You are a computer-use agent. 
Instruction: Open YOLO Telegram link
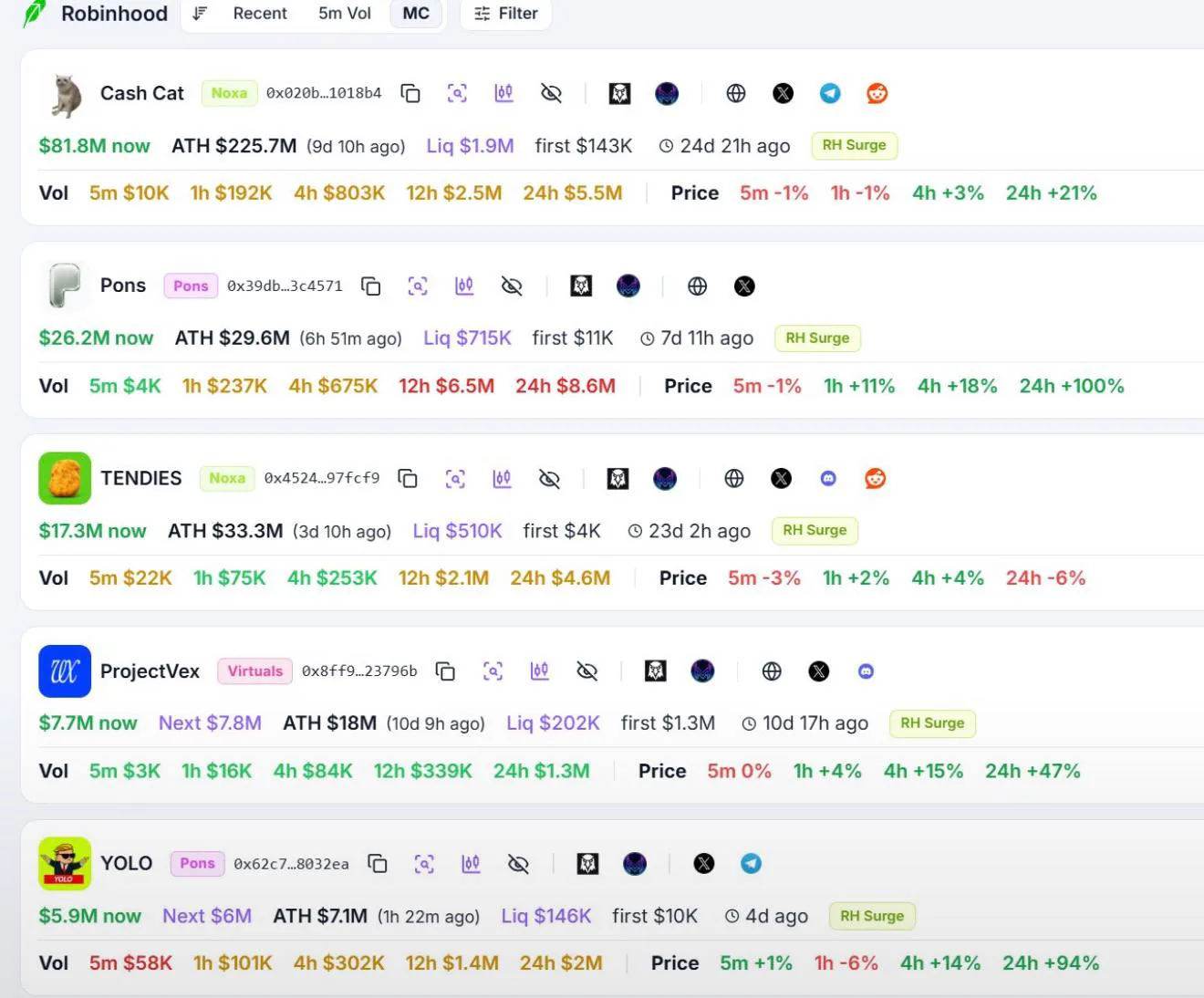[751, 864]
